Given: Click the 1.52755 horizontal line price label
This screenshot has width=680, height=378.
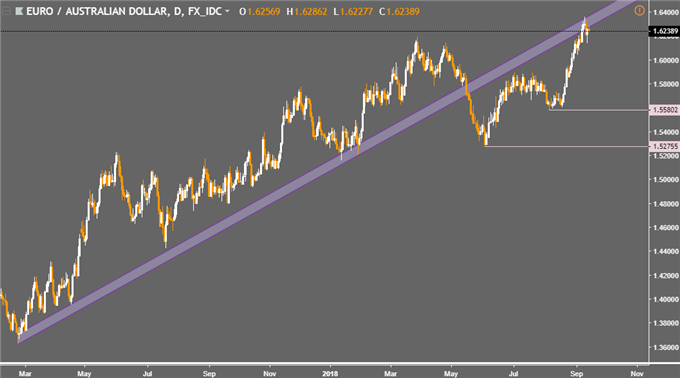Looking at the screenshot, I should 665,147.
